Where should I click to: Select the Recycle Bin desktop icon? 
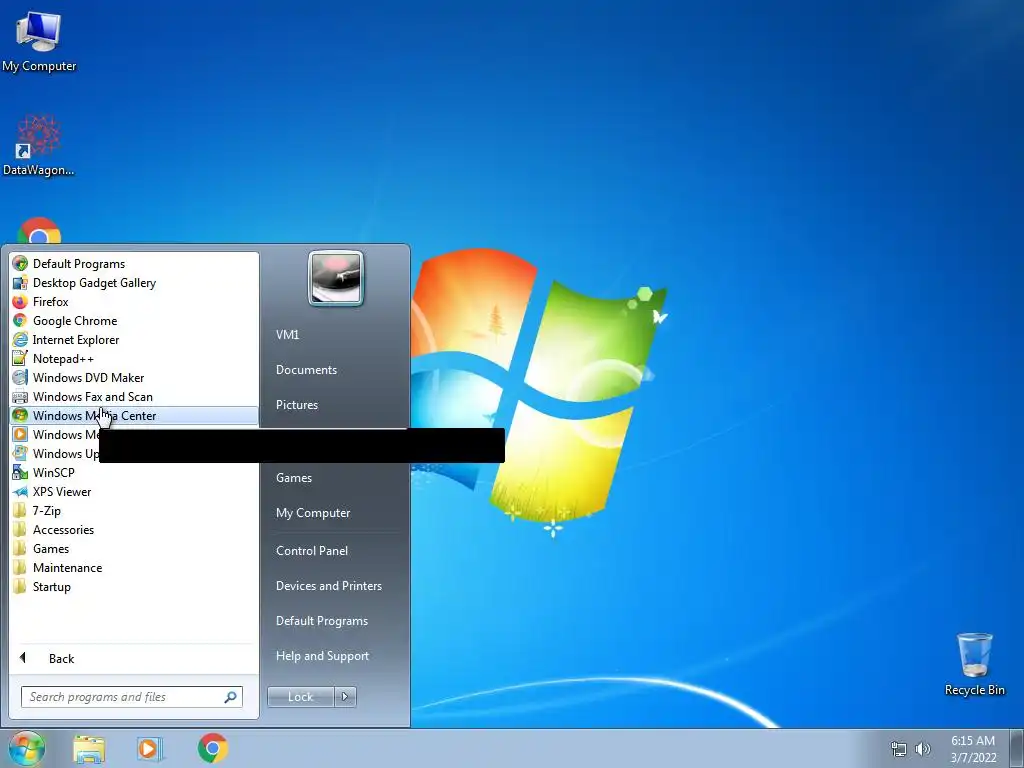tap(974, 664)
